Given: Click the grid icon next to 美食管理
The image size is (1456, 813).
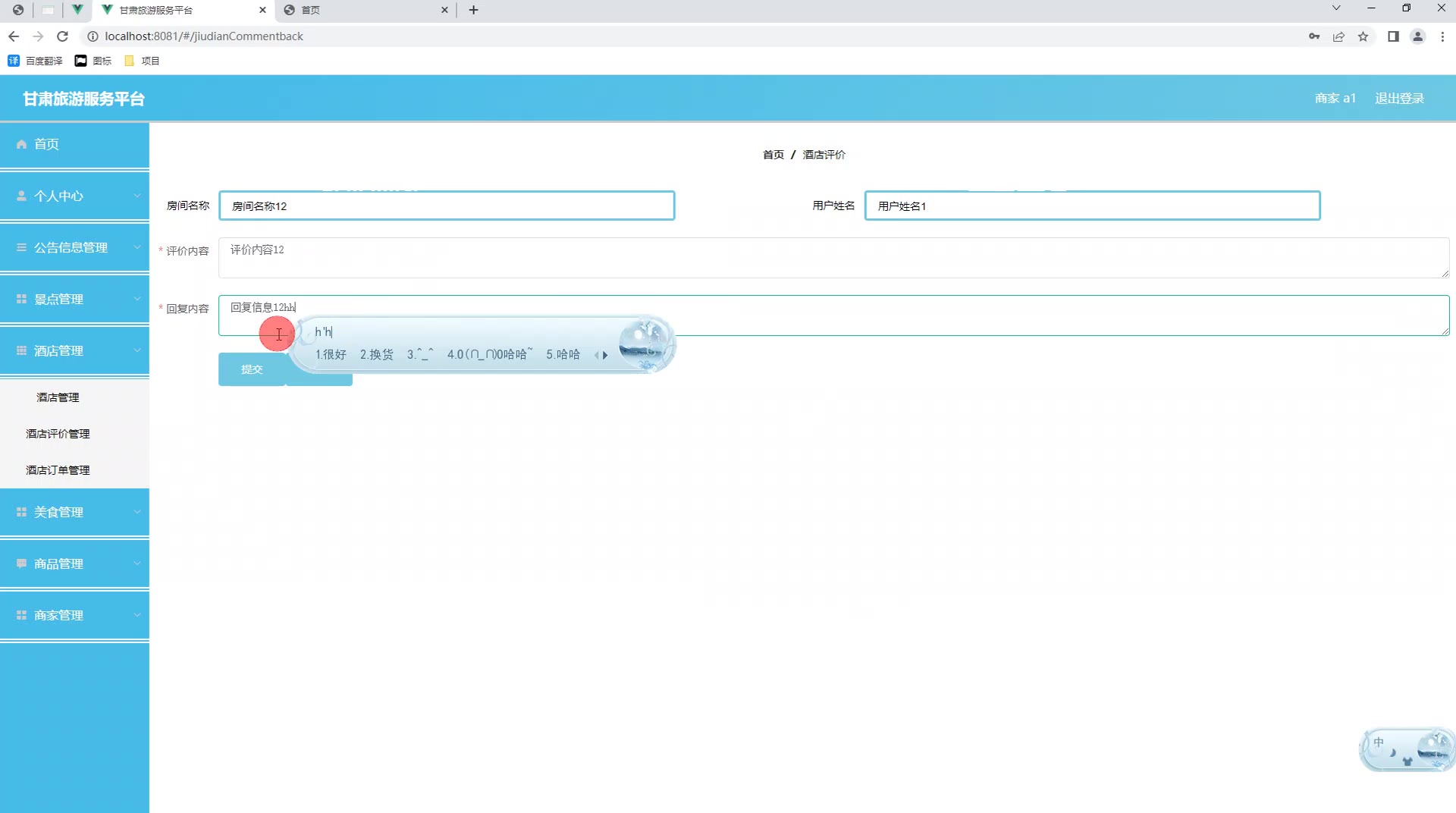Looking at the screenshot, I should [x=21, y=512].
